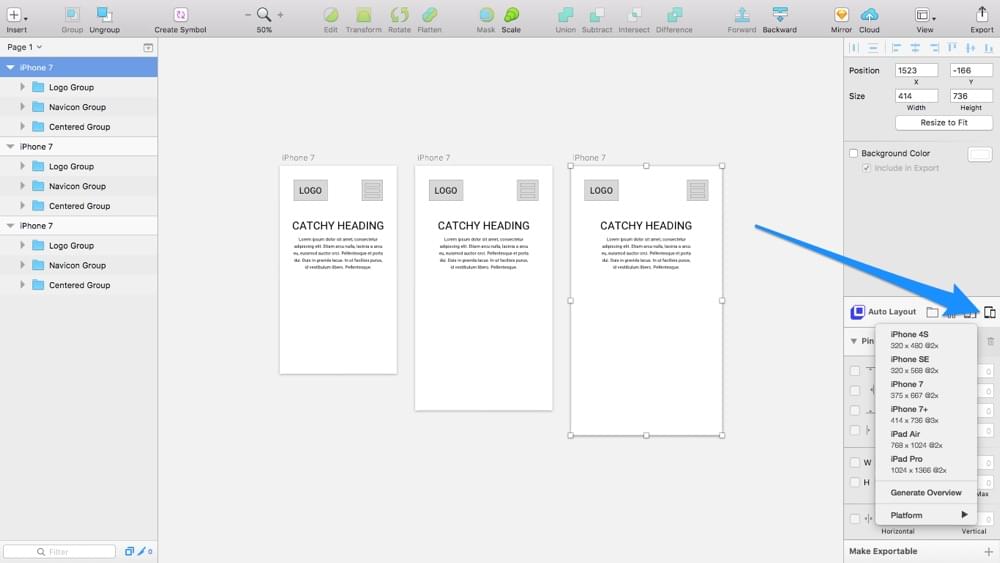Open the Mirror tool
1000x563 pixels.
pos(841,15)
